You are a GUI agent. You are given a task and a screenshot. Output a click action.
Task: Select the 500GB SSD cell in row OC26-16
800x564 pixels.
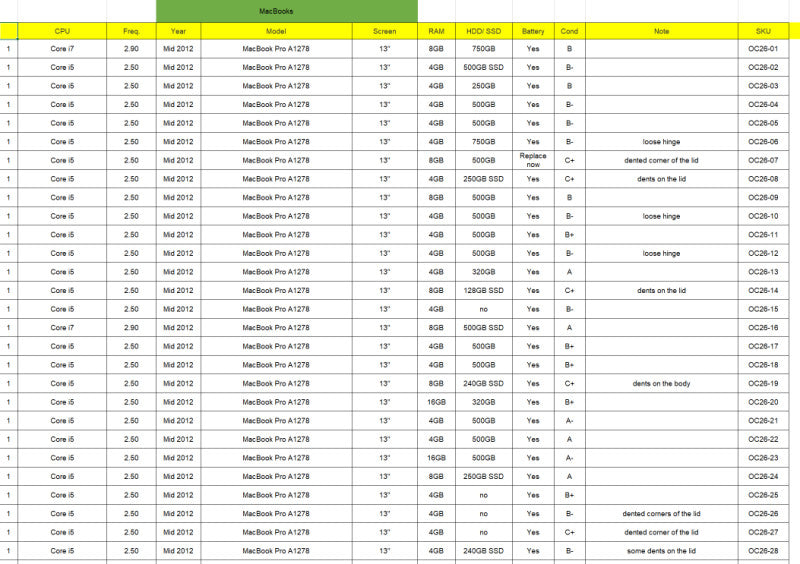tap(484, 328)
